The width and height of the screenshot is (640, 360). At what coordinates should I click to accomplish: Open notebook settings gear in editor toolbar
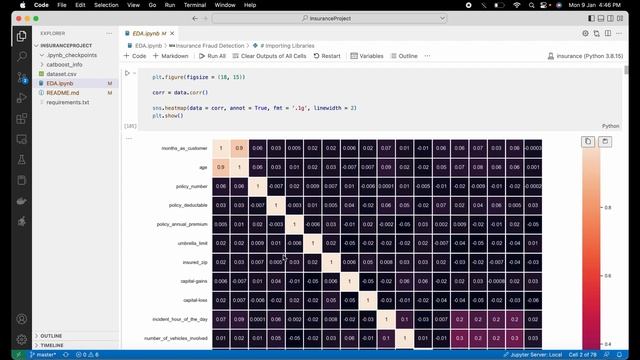tap(585, 33)
